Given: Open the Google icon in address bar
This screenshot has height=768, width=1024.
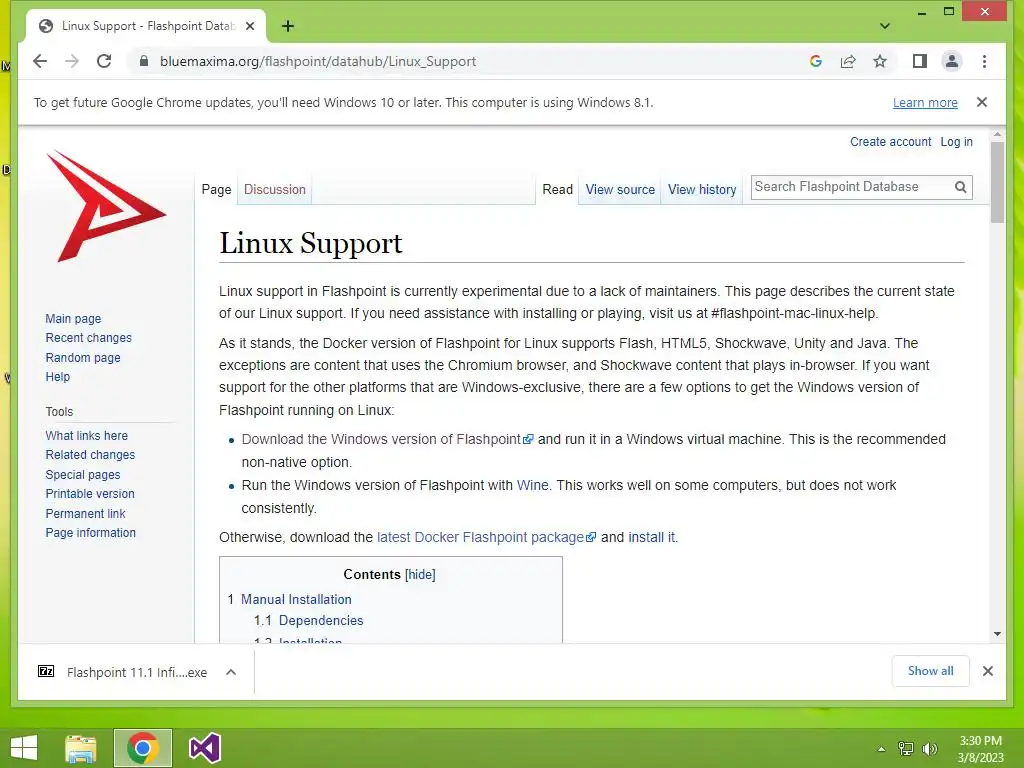Looking at the screenshot, I should point(816,61).
